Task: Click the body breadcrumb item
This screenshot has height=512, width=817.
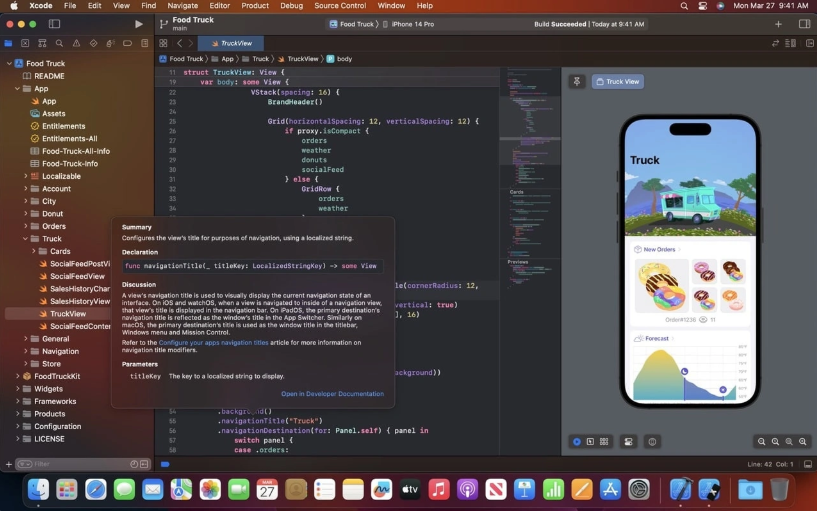Action: point(339,59)
